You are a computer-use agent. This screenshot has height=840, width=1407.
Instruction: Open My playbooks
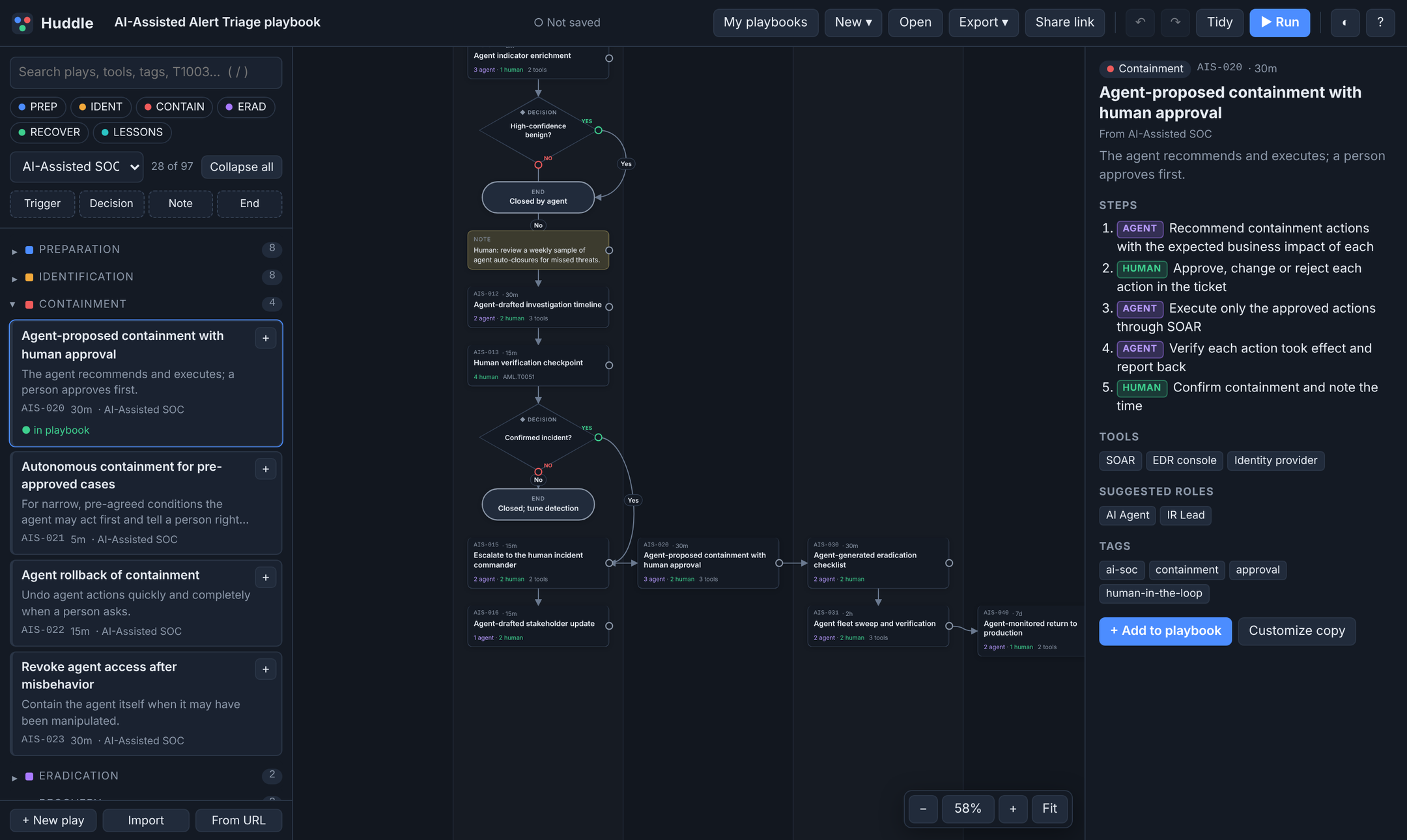[x=765, y=22]
